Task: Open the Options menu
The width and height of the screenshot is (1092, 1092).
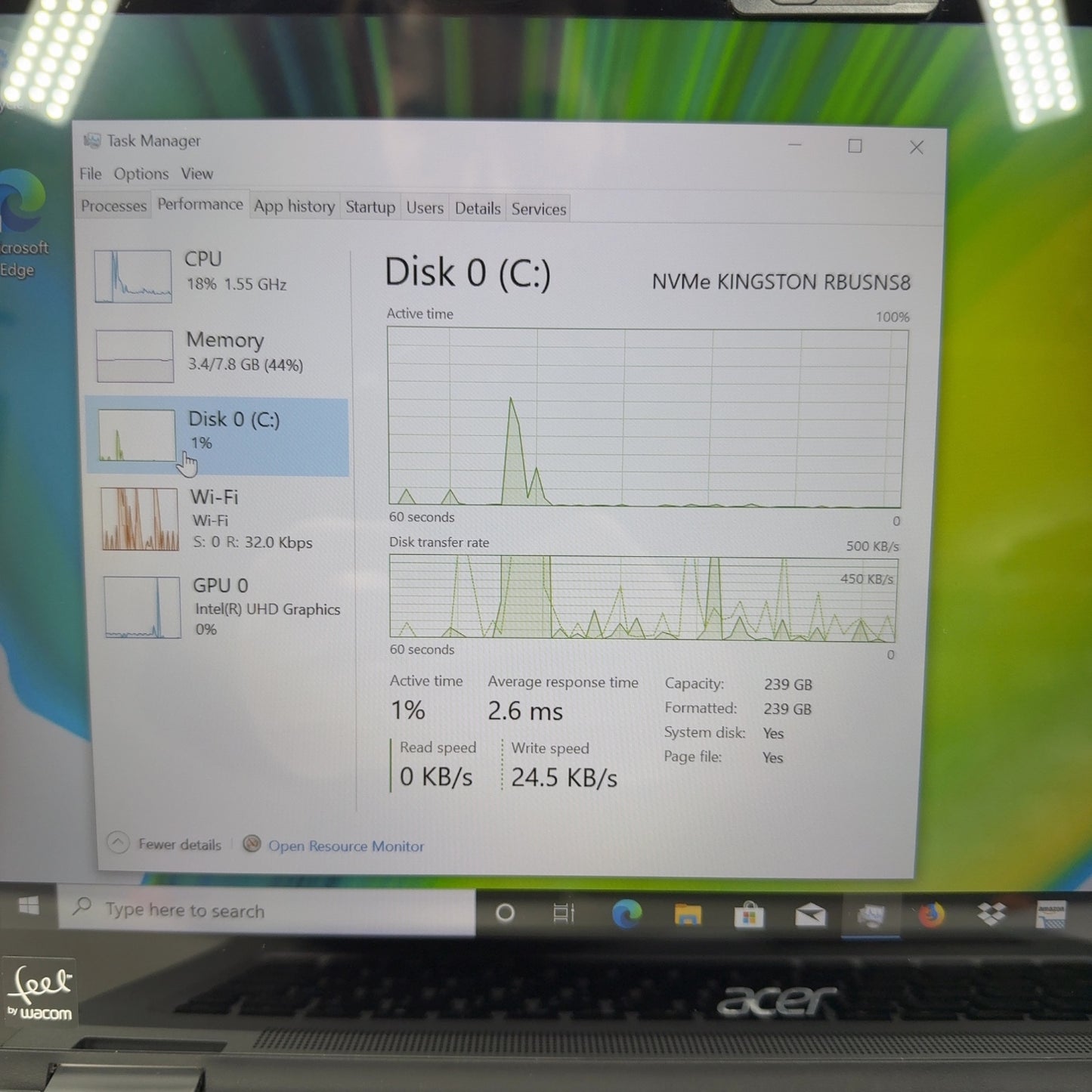Action: 141,174
